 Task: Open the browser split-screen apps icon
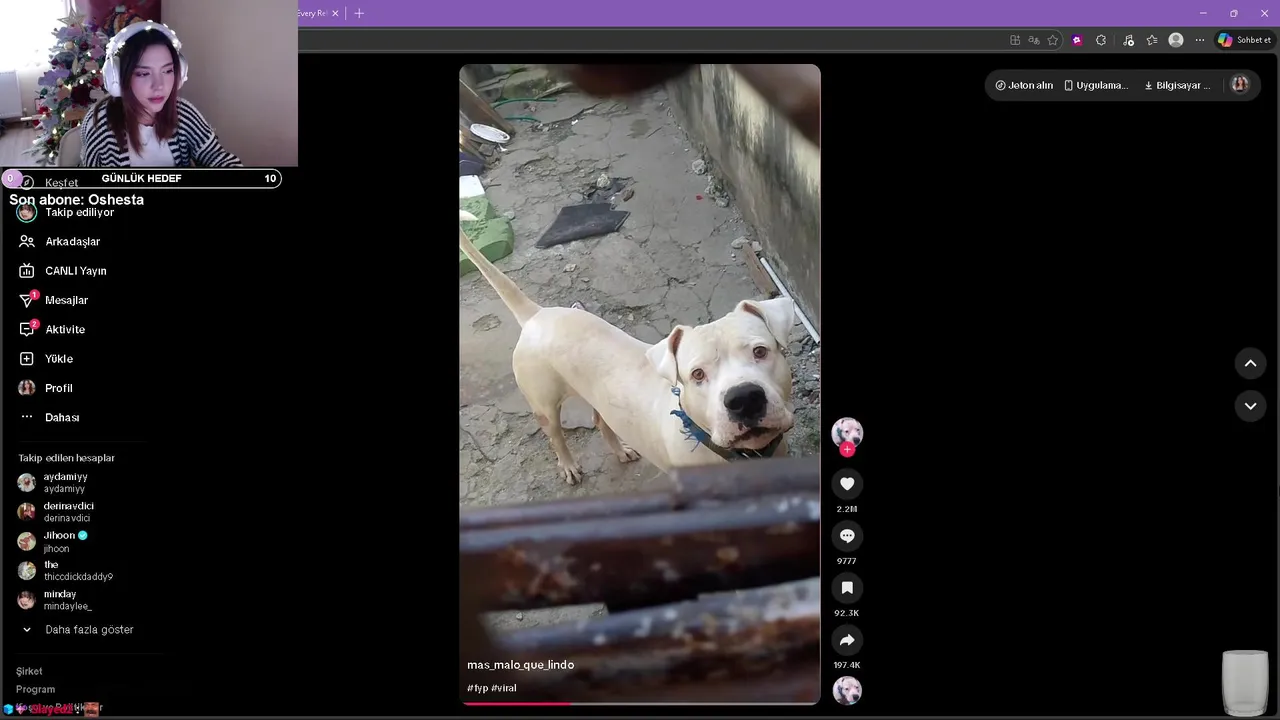tap(1015, 40)
